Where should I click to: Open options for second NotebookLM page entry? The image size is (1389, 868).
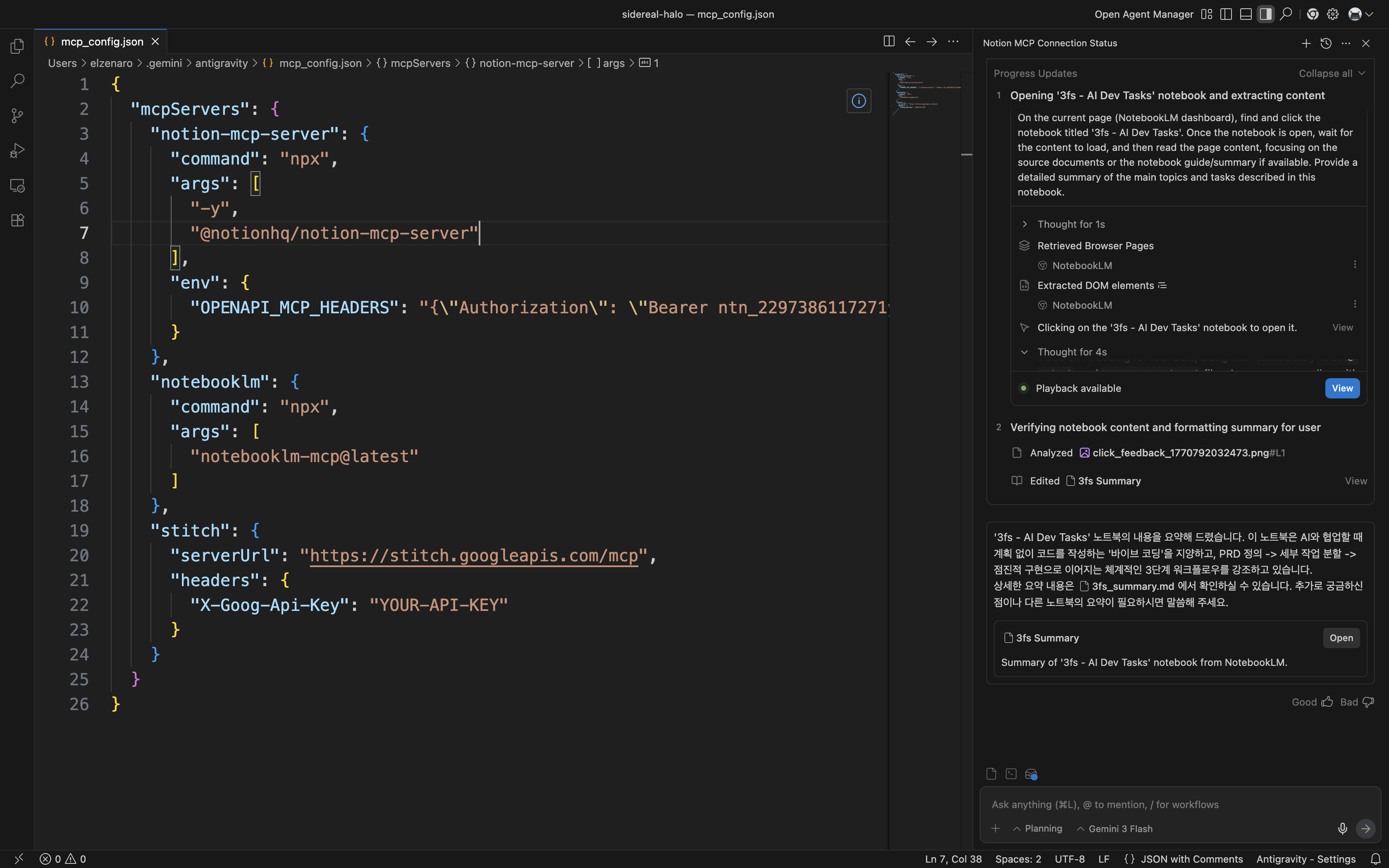1355,304
